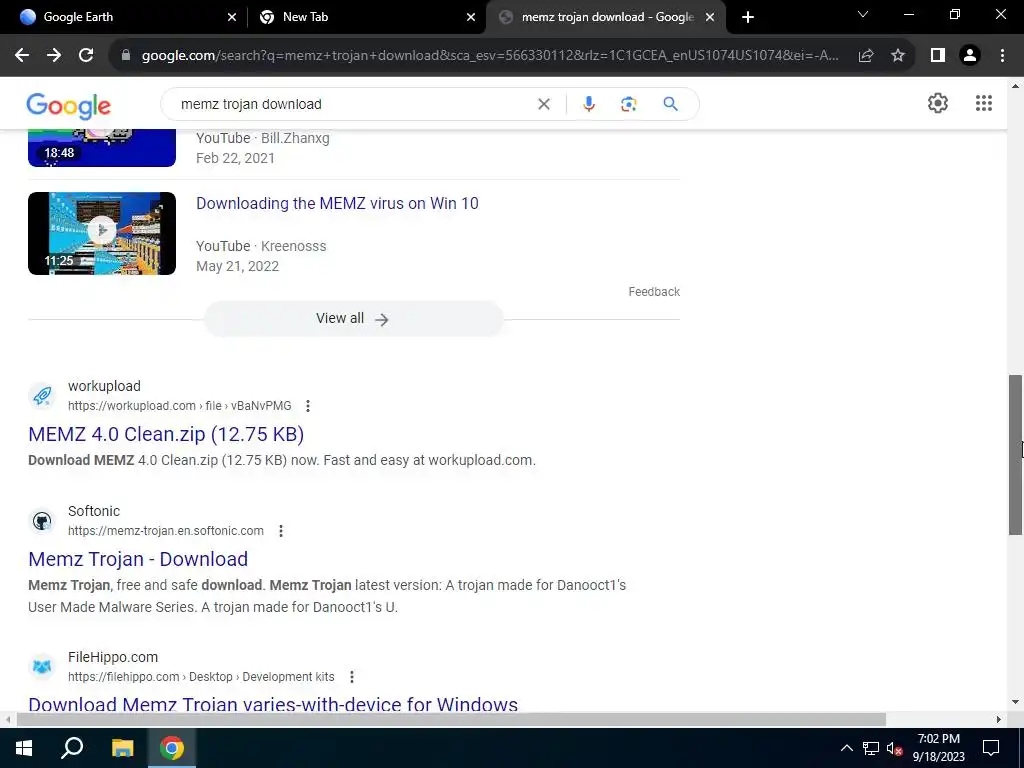
Task: Open Chrome three-dot menu
Action: tap(1002, 56)
